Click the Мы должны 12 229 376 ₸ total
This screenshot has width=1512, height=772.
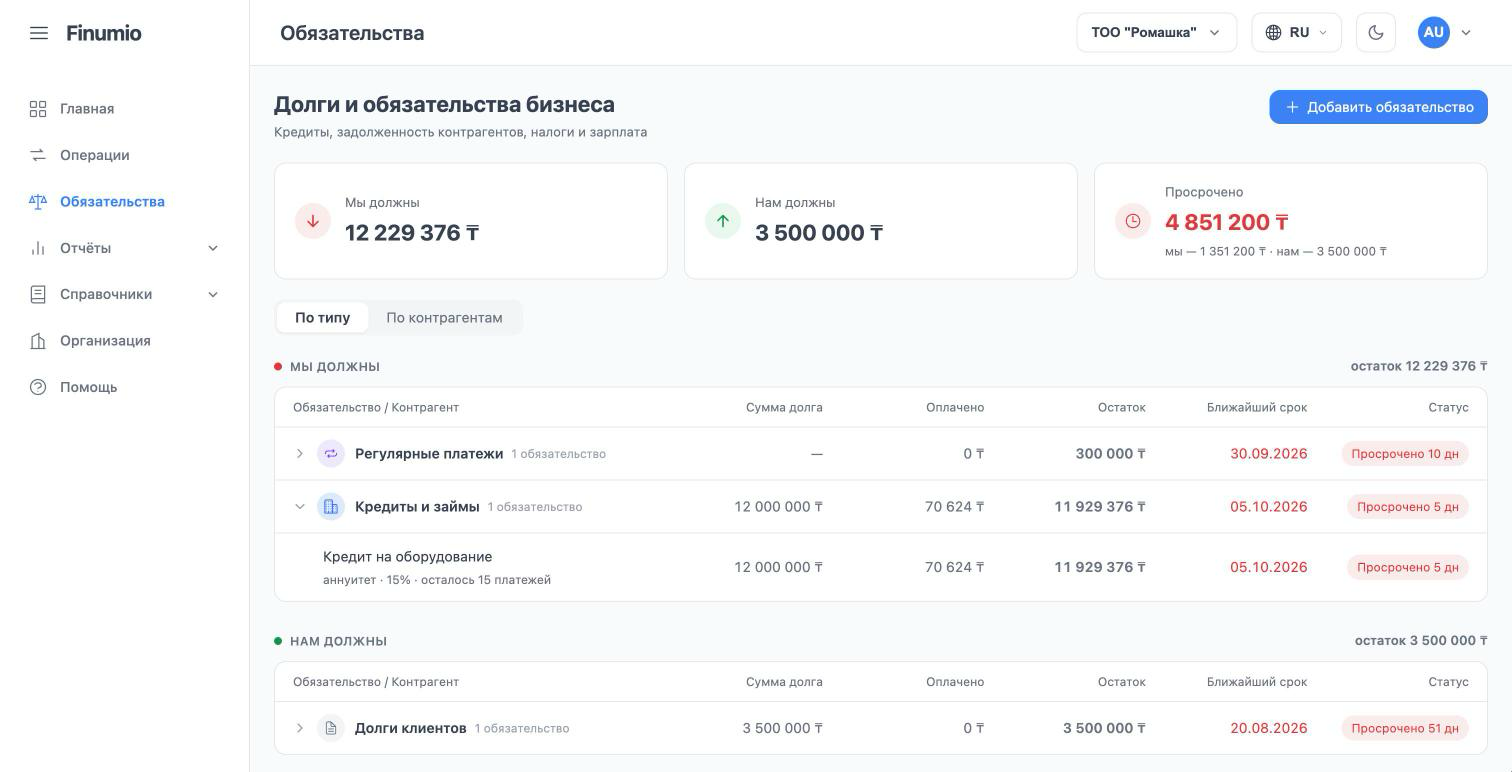tap(412, 233)
